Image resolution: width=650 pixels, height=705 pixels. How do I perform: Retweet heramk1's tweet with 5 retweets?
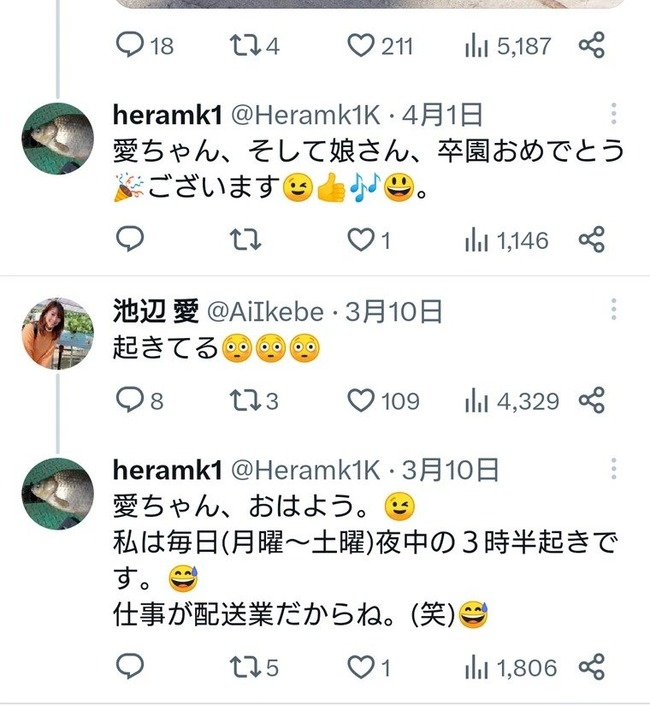point(240,666)
